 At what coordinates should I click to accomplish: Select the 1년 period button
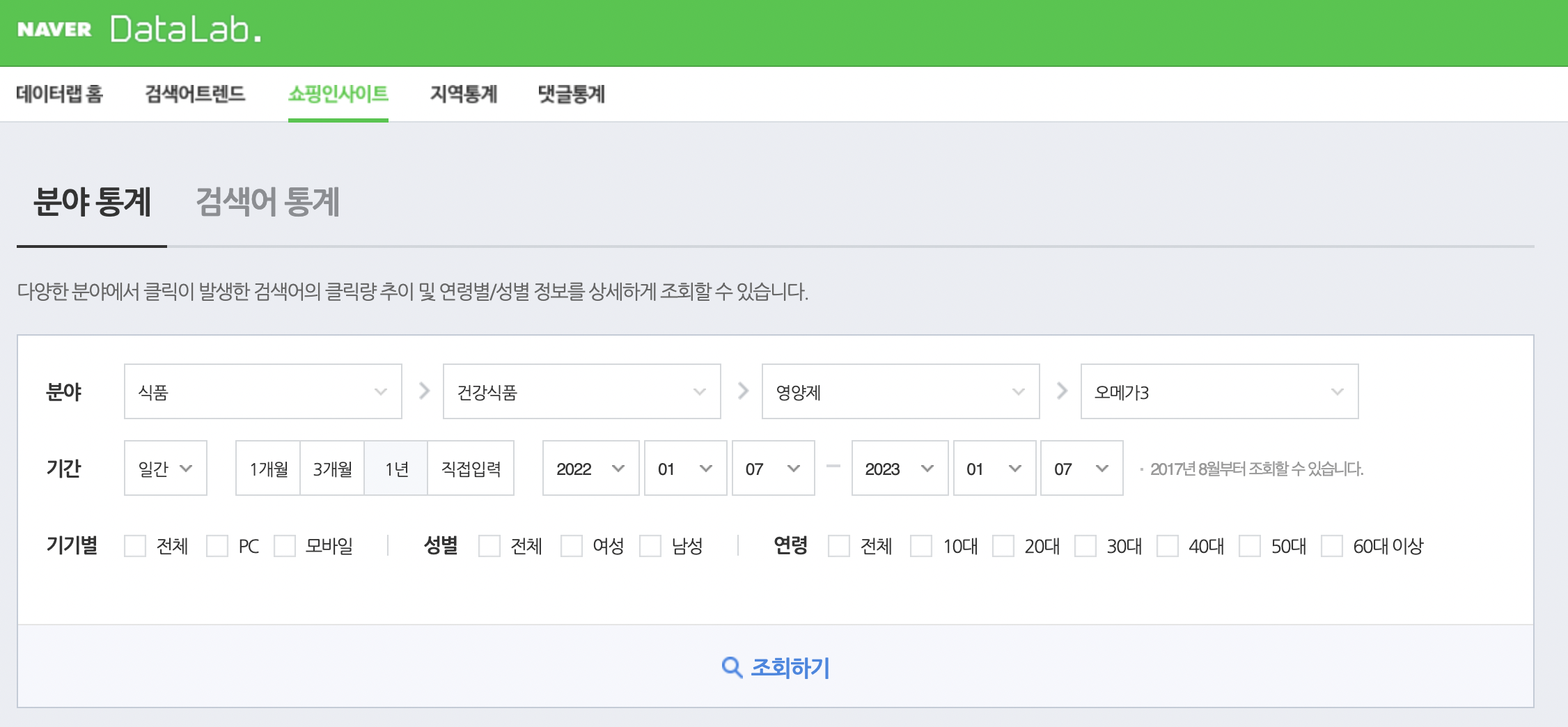coord(396,468)
